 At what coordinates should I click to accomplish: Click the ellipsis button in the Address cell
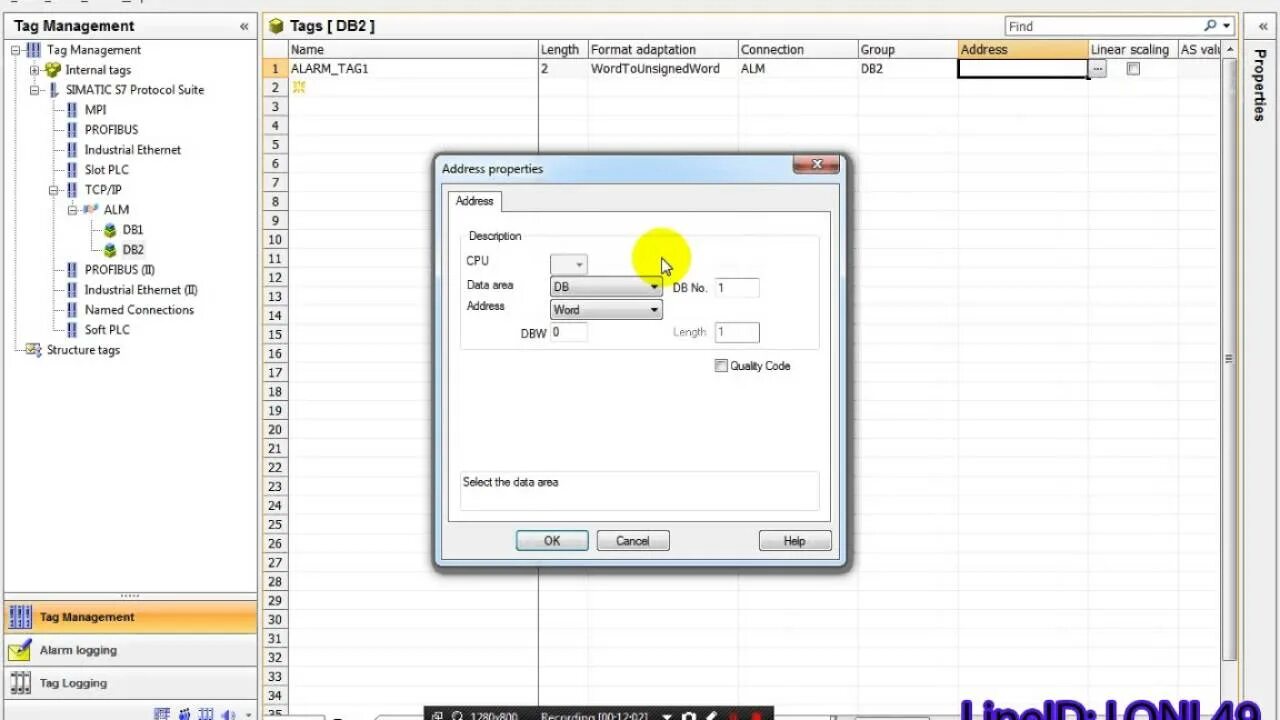pyautogui.click(x=1097, y=69)
